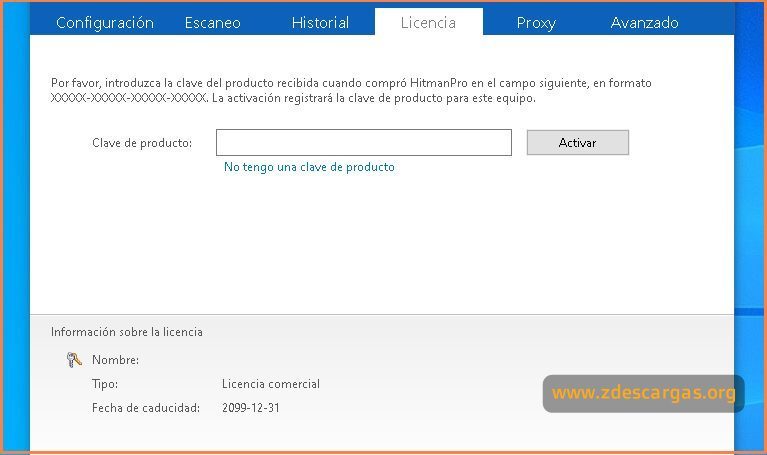Click the 'Información sobre la licencia' heading

point(127,332)
